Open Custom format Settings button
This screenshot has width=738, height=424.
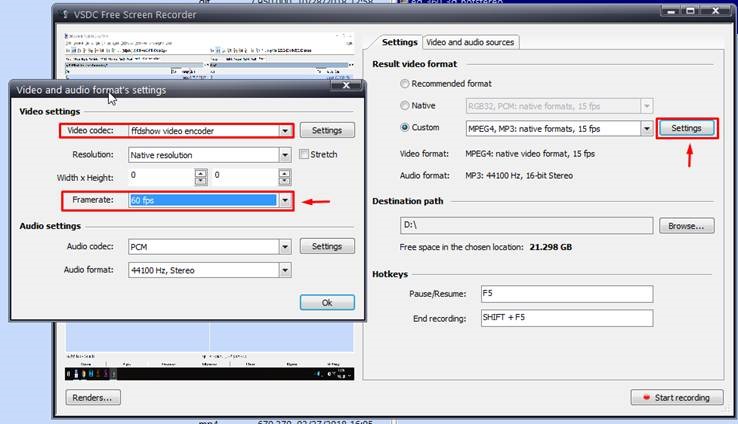tap(686, 128)
